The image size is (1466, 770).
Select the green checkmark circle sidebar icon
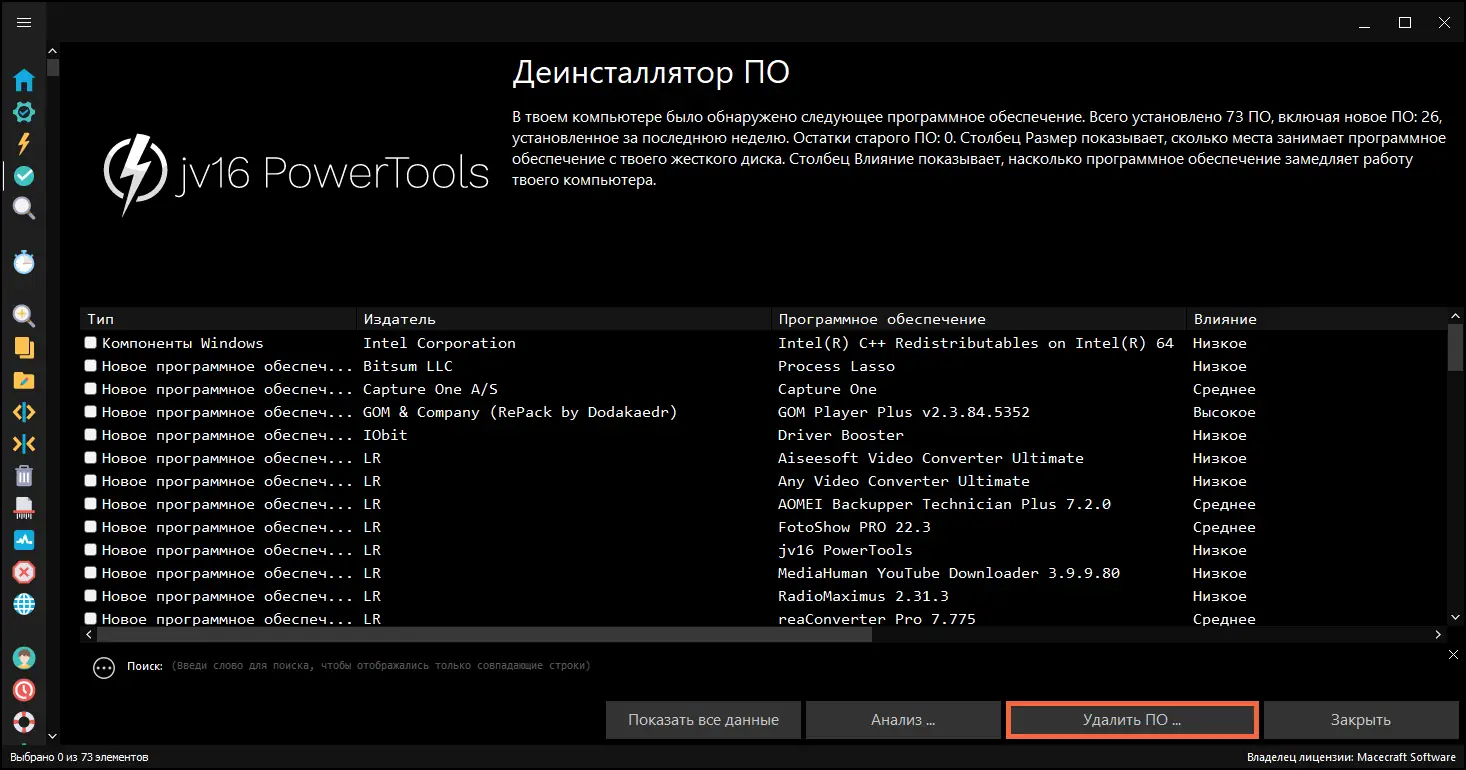coord(24,176)
